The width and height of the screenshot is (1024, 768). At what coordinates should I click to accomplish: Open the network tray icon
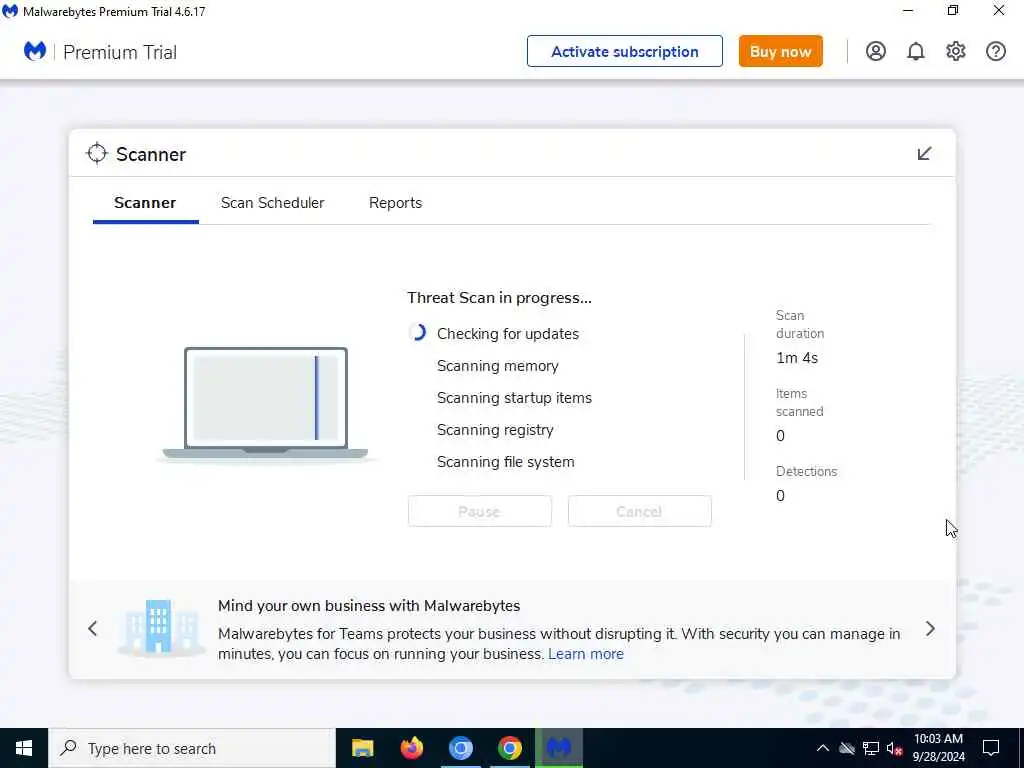[x=871, y=748]
